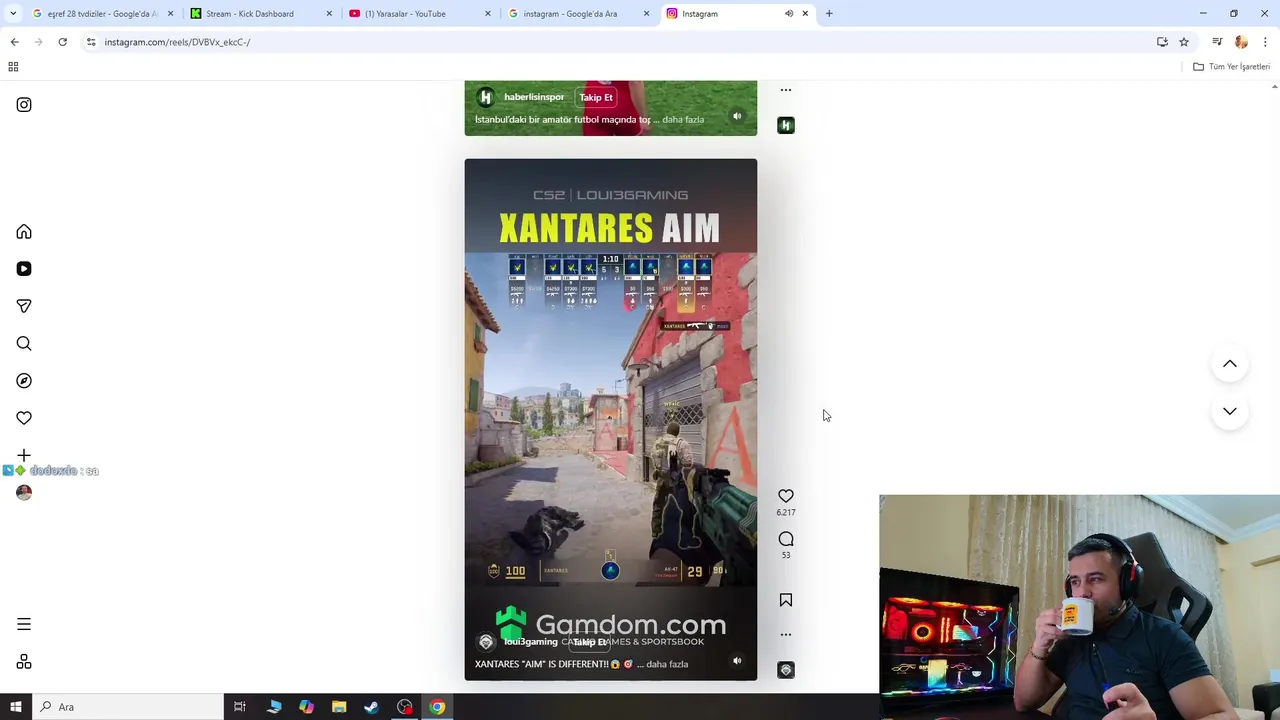The height and width of the screenshot is (720, 1280).
Task: Like the Xantares Aim reel
Action: click(x=786, y=496)
